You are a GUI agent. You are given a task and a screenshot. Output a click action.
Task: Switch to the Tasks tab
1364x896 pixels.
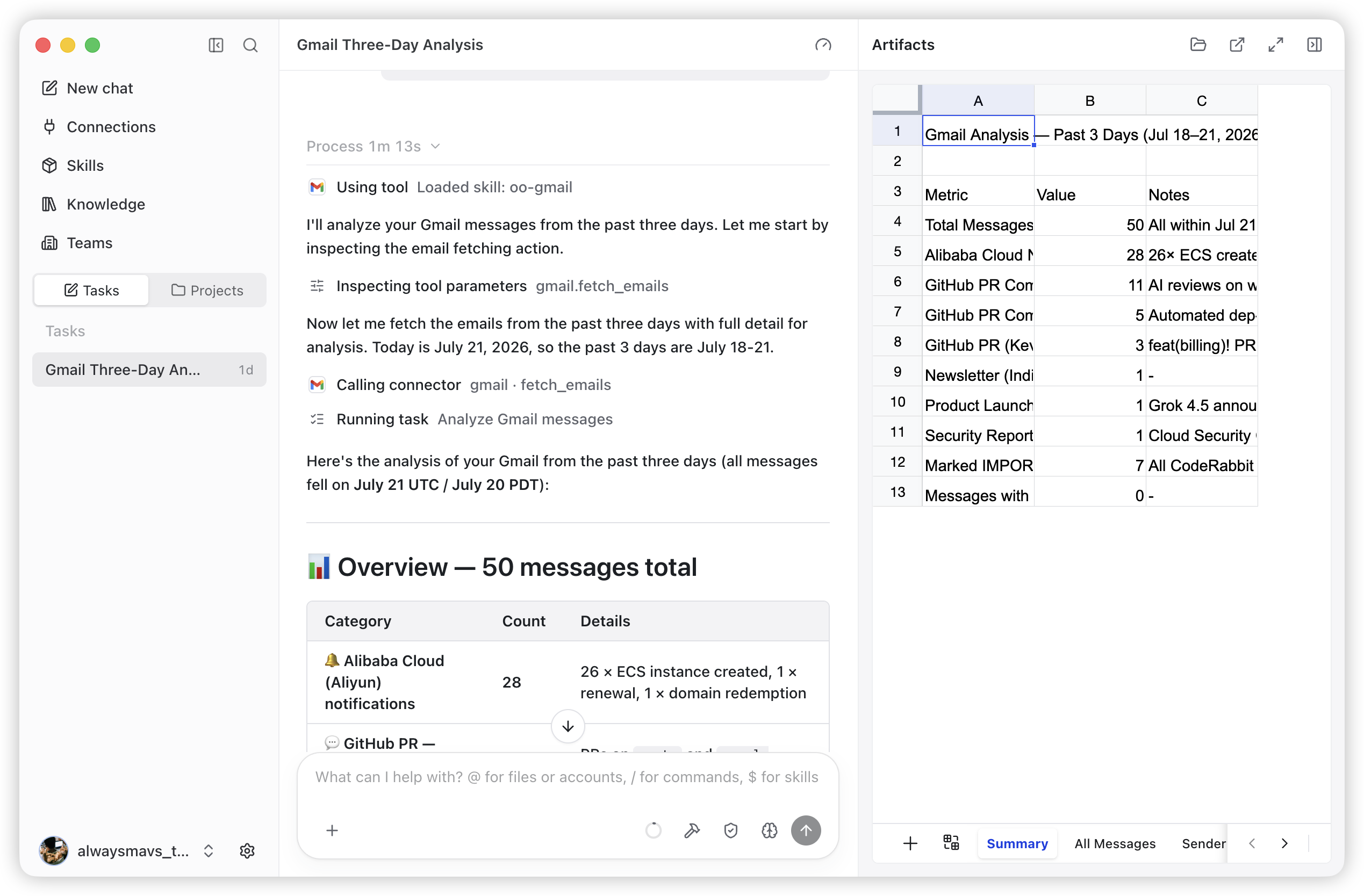click(x=92, y=291)
